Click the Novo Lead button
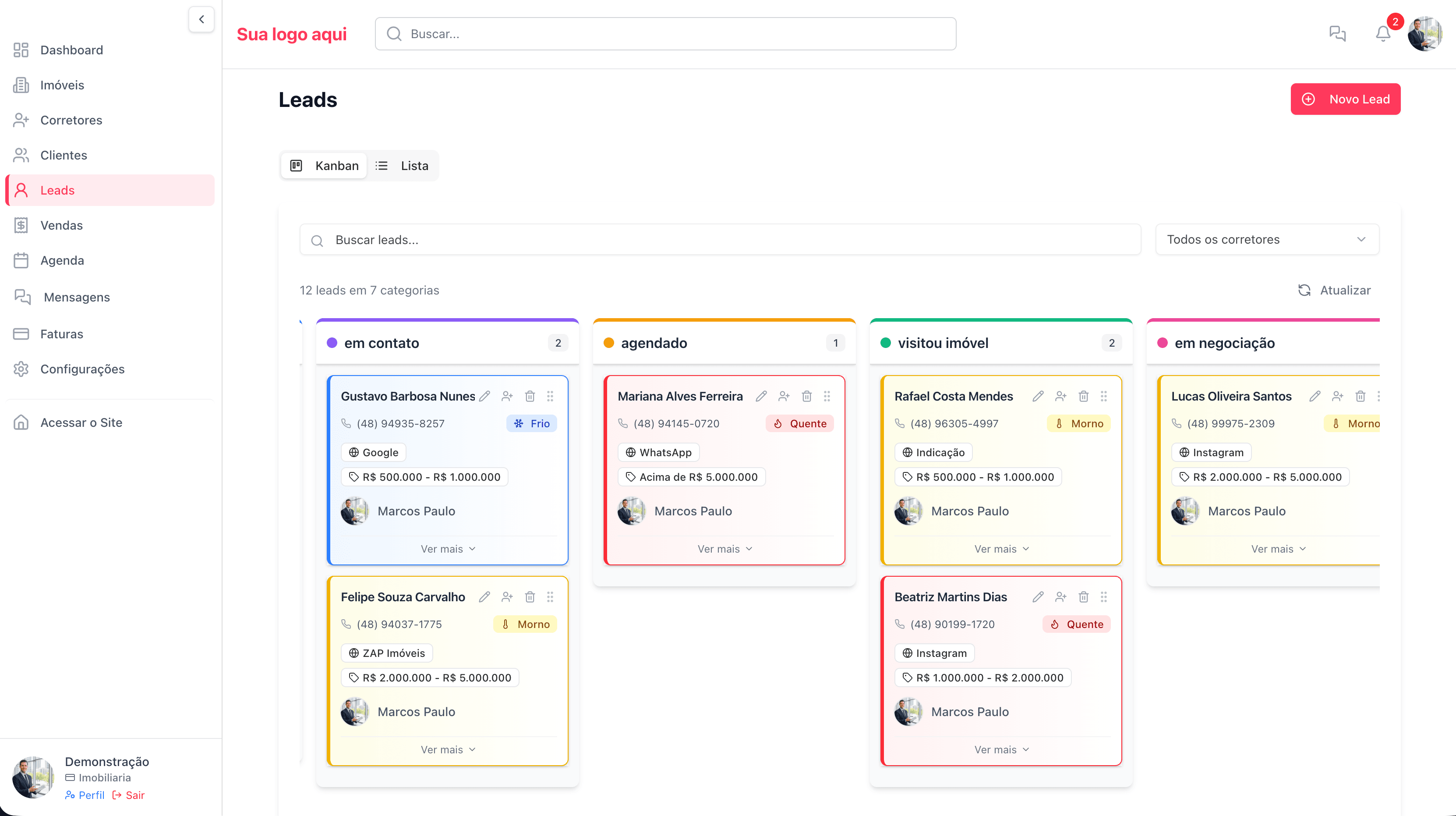Screen dimensions: 1456x816 pos(1345,99)
